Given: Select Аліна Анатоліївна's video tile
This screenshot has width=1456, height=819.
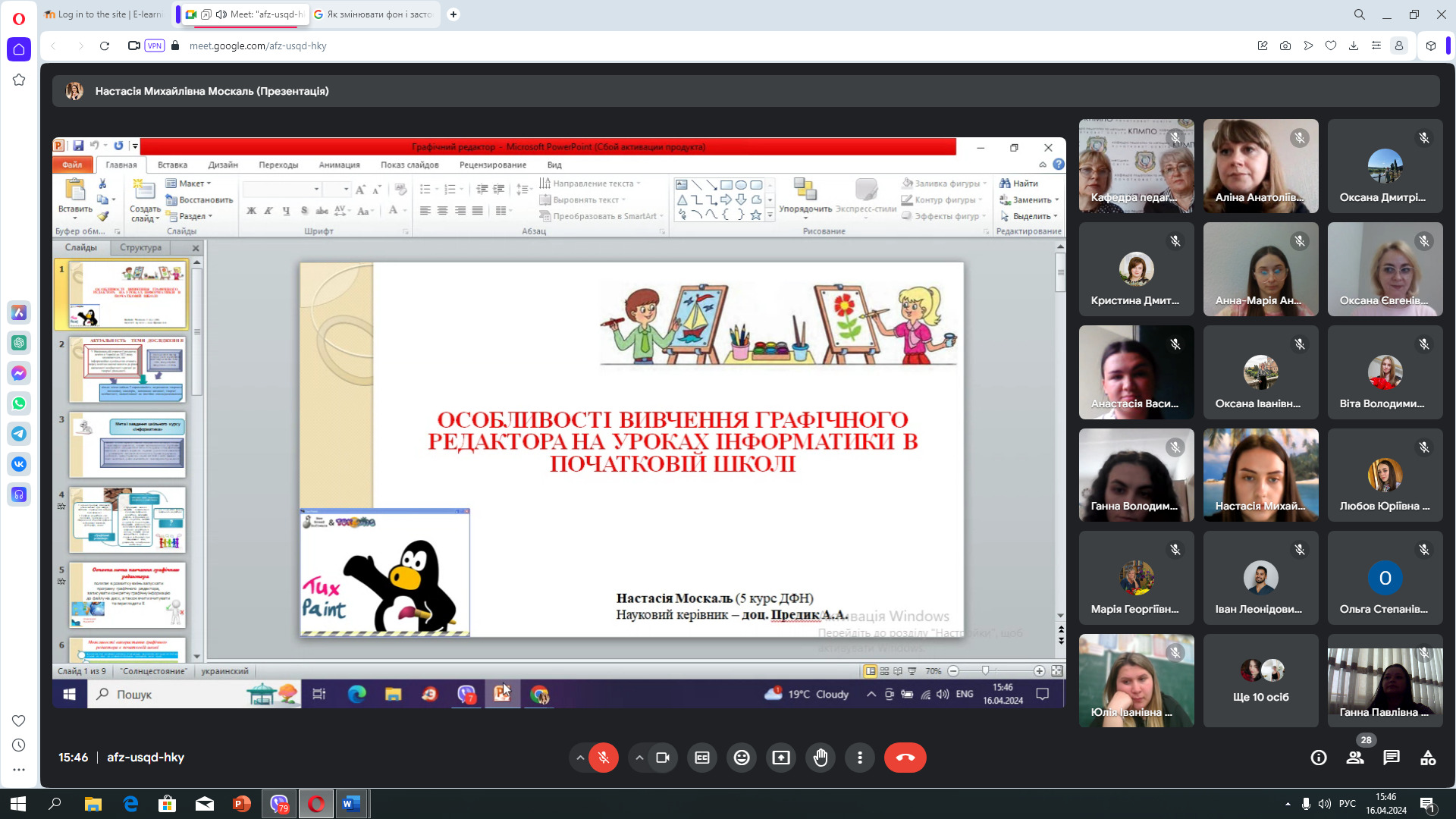Looking at the screenshot, I should click(1260, 165).
